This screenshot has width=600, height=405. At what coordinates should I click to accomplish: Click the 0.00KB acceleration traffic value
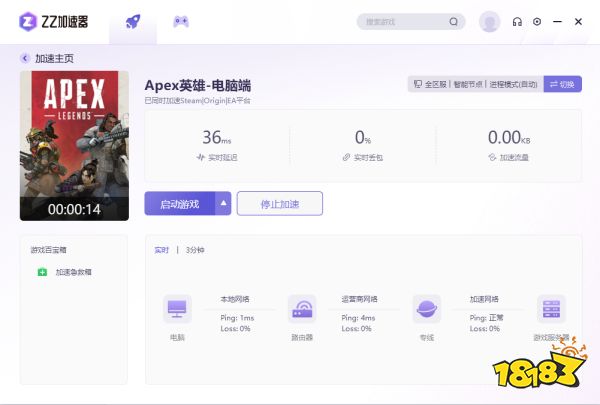[509, 137]
